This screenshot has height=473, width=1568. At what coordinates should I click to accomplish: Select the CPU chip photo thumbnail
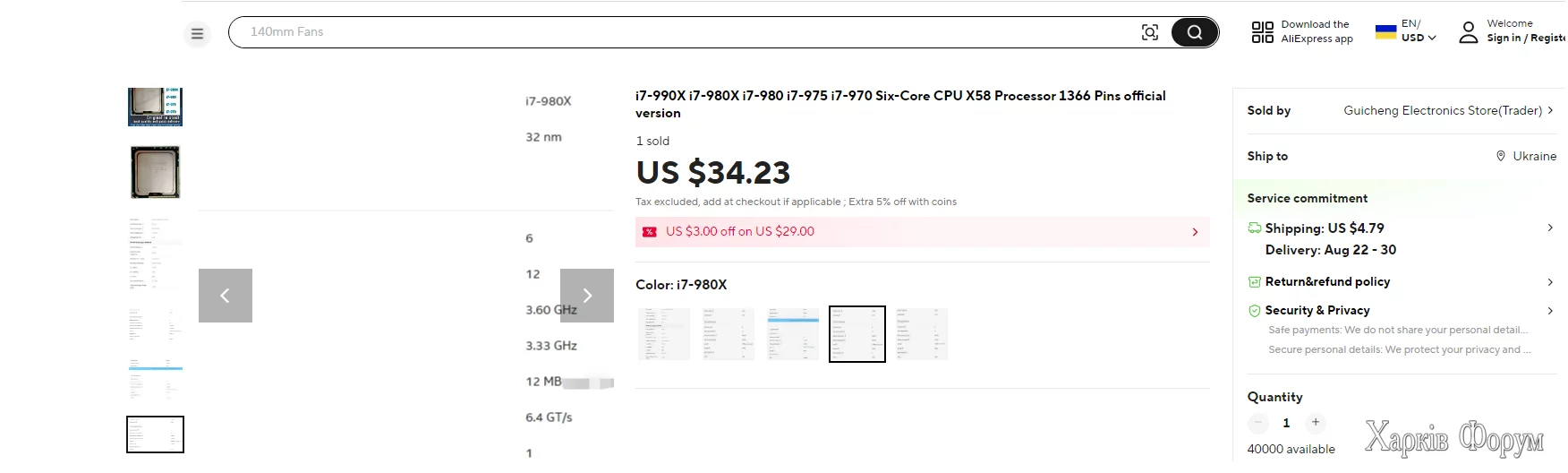click(155, 172)
